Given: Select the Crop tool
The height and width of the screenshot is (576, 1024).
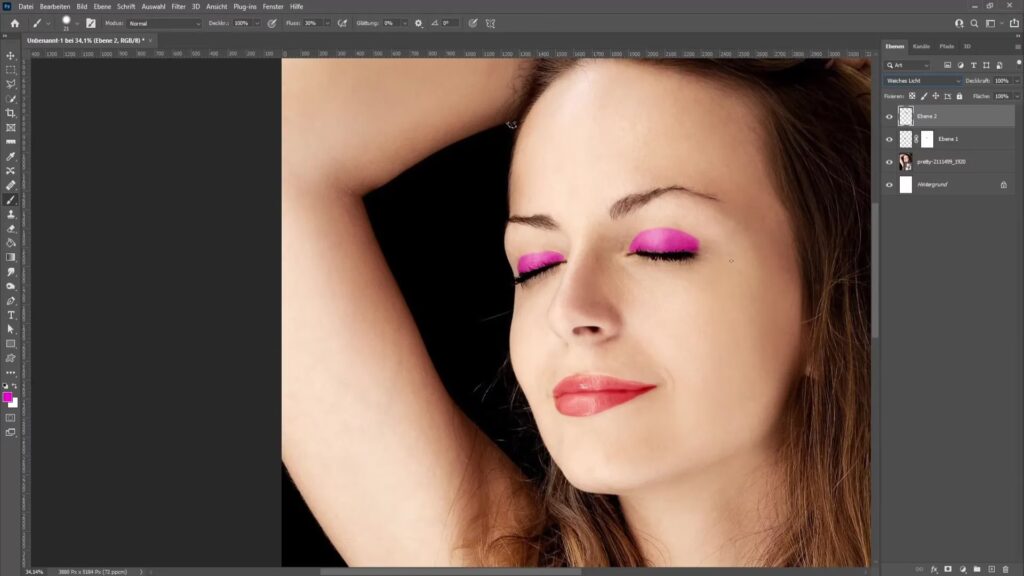Looking at the screenshot, I should coord(11,113).
